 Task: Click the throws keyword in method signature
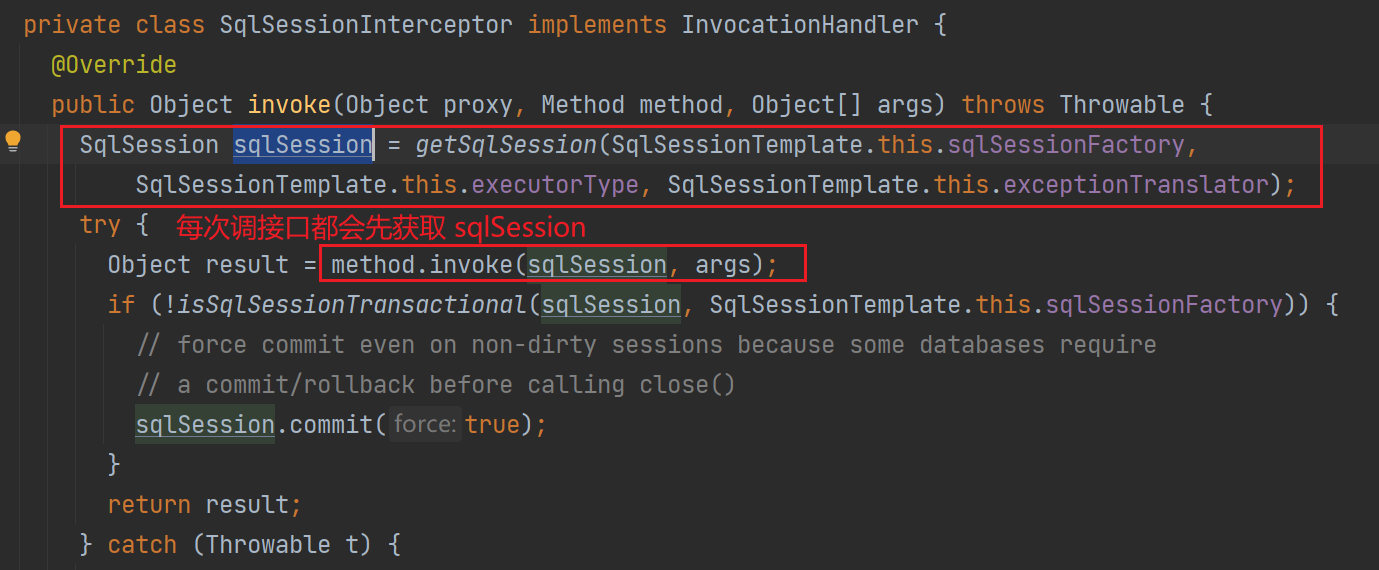[x=1003, y=105]
